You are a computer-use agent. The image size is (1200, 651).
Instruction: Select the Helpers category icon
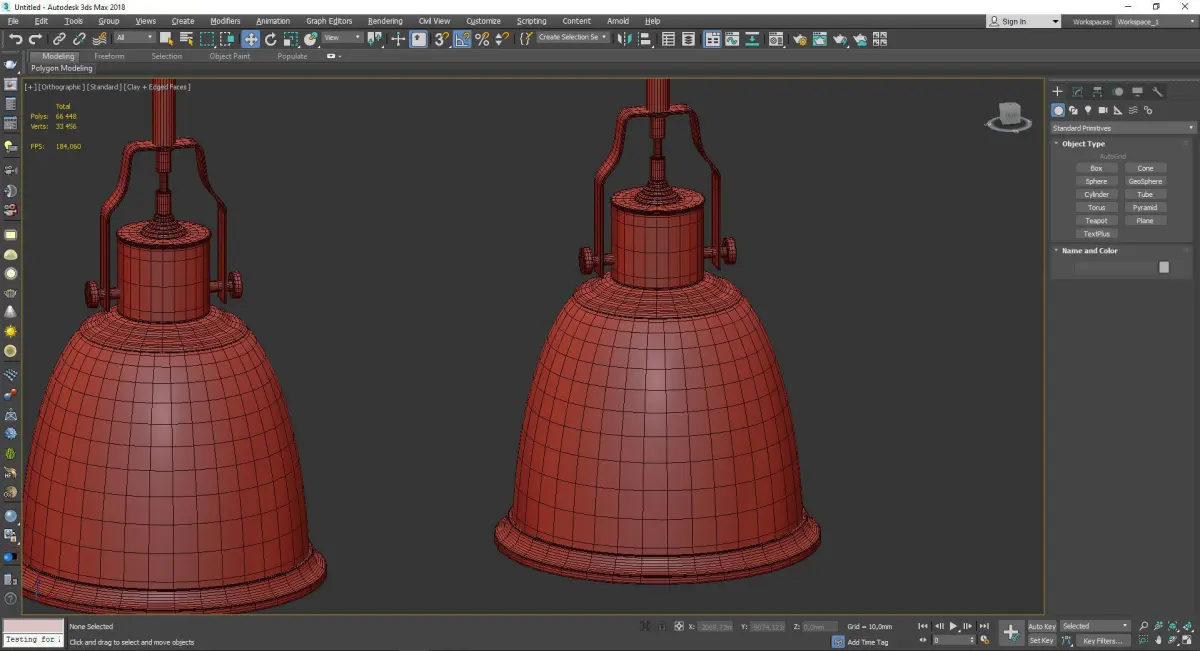point(1118,110)
